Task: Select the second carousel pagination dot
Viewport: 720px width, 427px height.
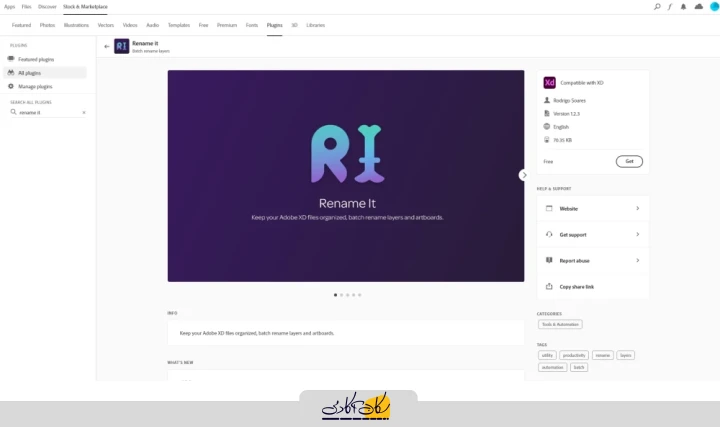Action: tap(341, 295)
